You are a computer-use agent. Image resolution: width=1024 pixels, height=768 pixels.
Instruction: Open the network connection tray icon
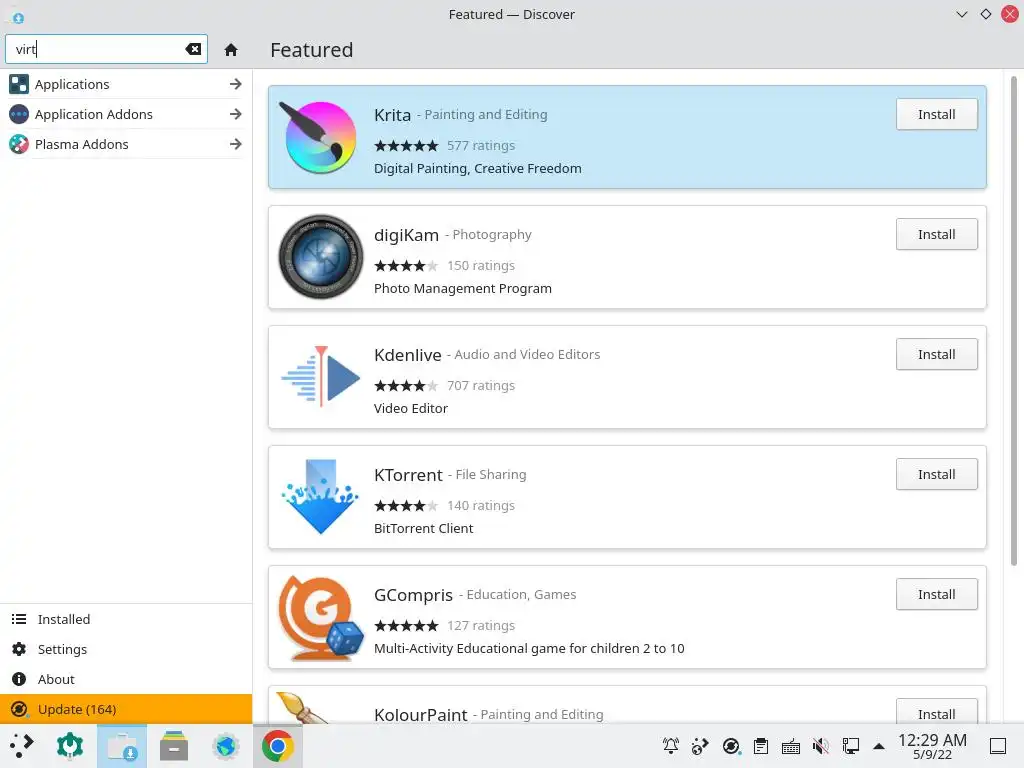pos(850,746)
